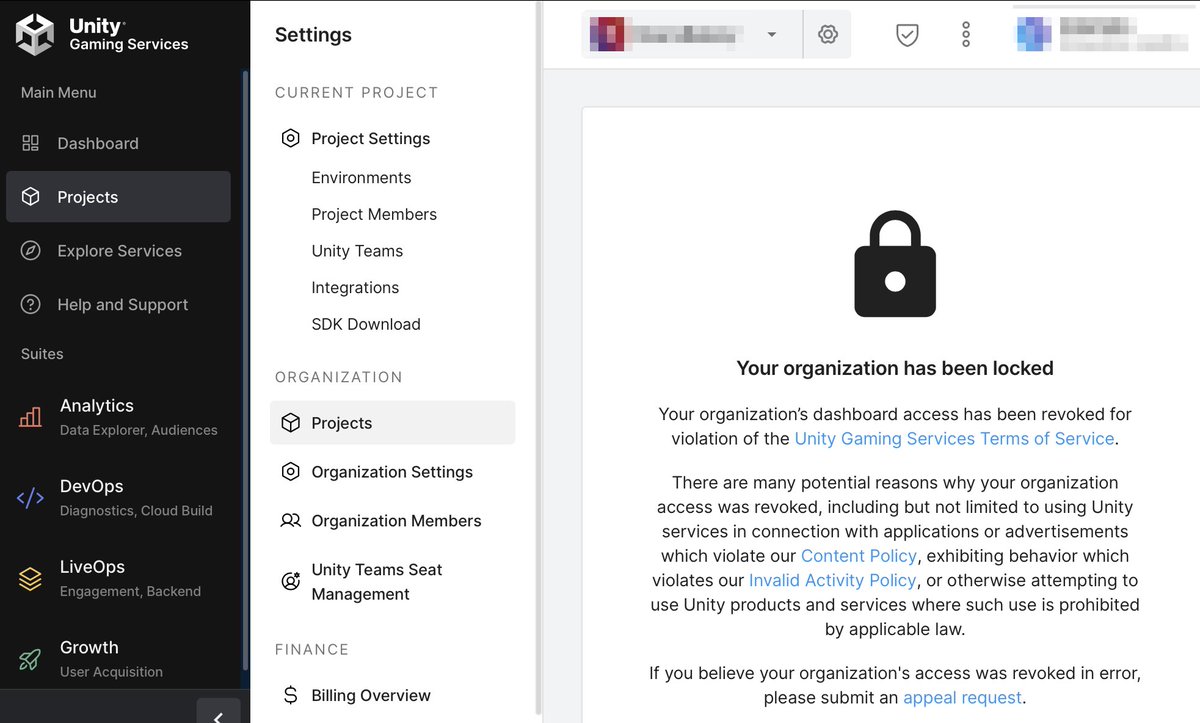Click the Organization Members people icon
The width and height of the screenshot is (1200, 723).
click(x=291, y=521)
